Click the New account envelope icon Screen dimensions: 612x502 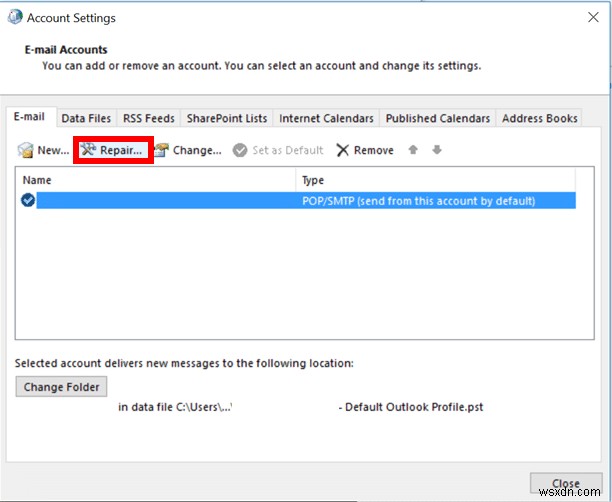click(25, 150)
